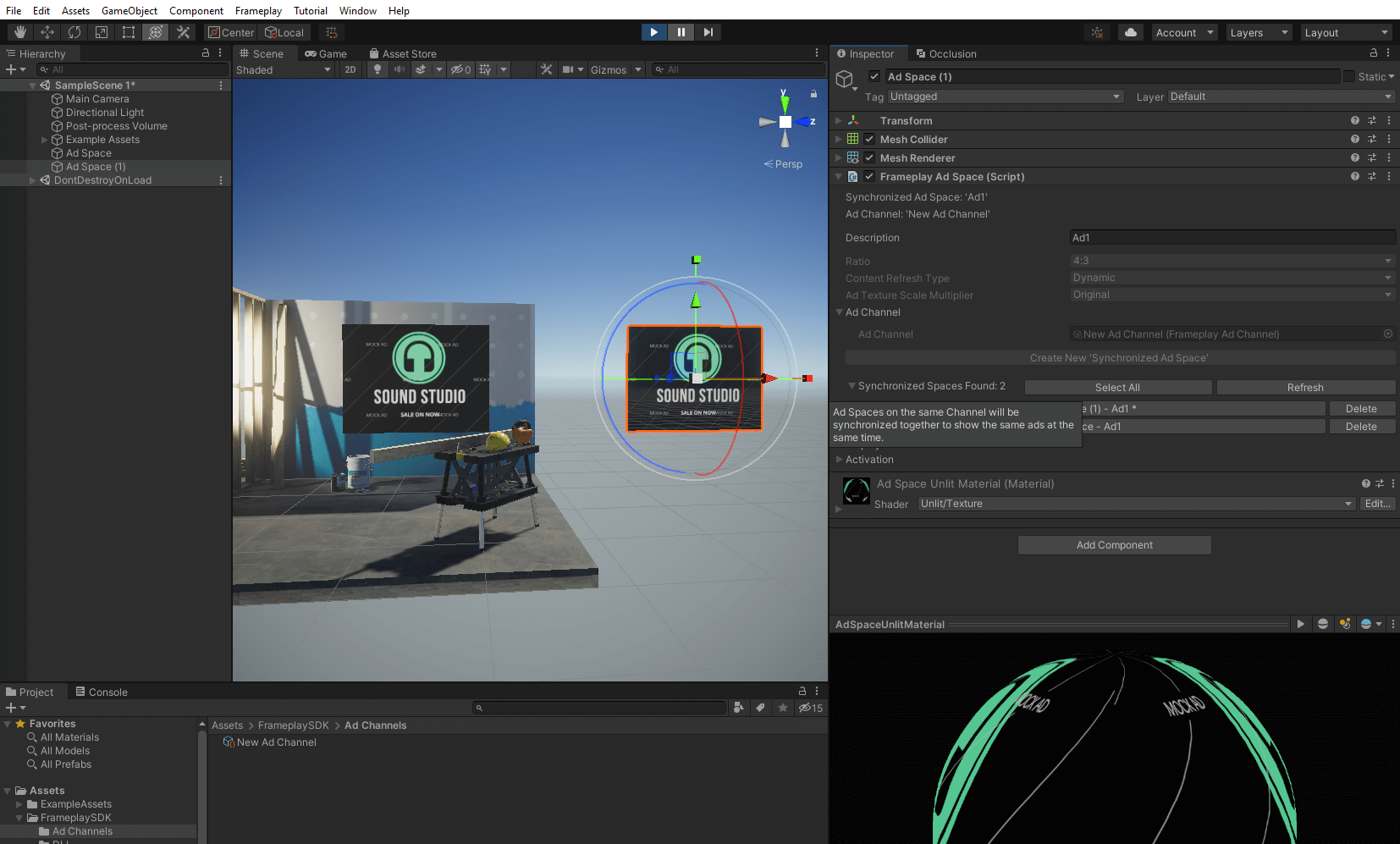Open the Shaded draw mode dropdown

[284, 69]
